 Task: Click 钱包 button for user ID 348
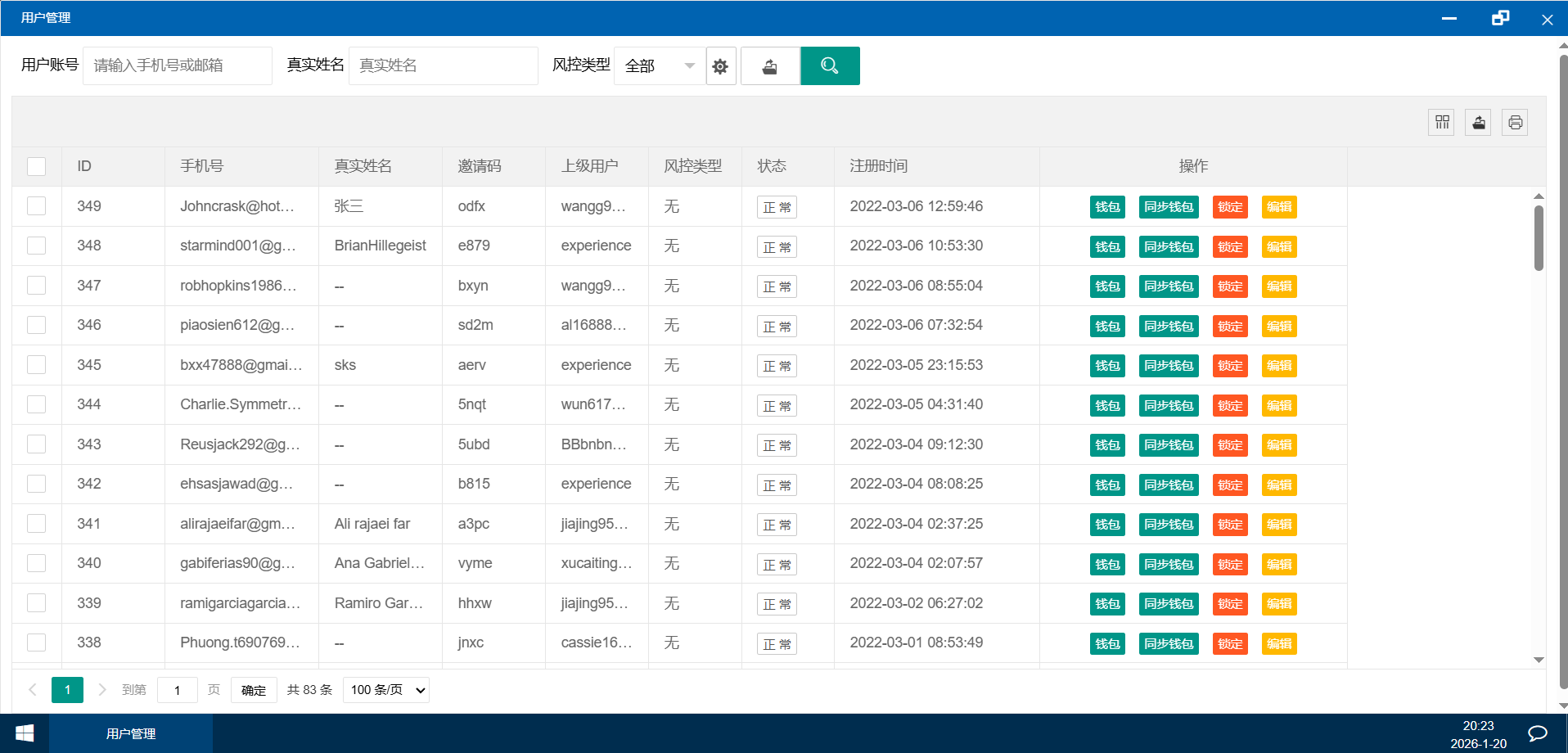[1106, 246]
